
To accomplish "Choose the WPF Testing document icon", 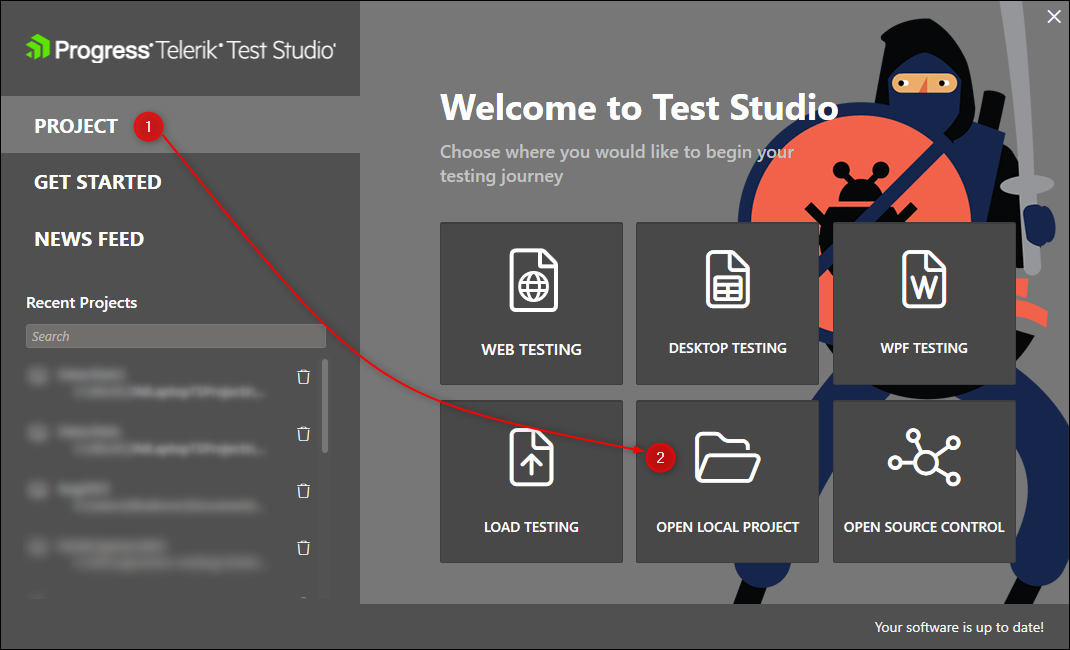I will (x=924, y=280).
